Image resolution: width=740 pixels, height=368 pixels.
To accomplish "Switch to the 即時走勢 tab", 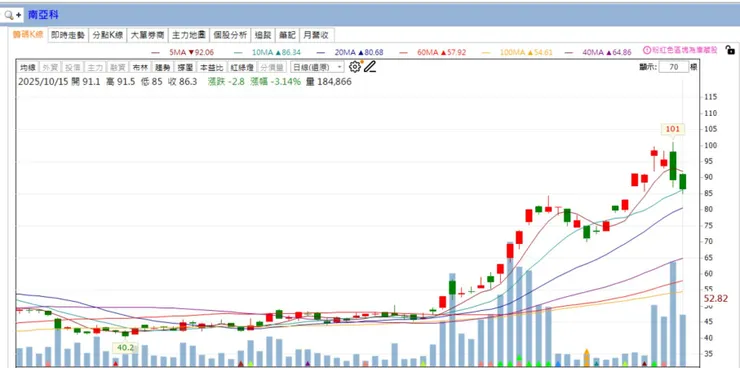I will point(68,35).
